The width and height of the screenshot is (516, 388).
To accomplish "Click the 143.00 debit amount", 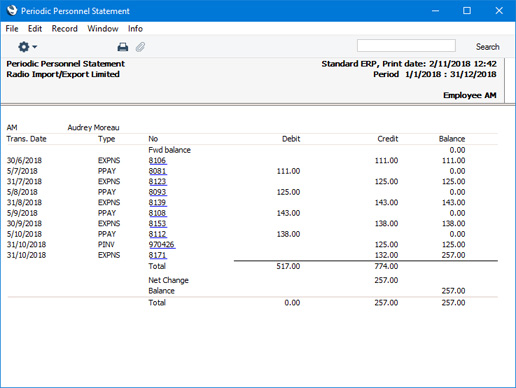I will click(288, 213).
